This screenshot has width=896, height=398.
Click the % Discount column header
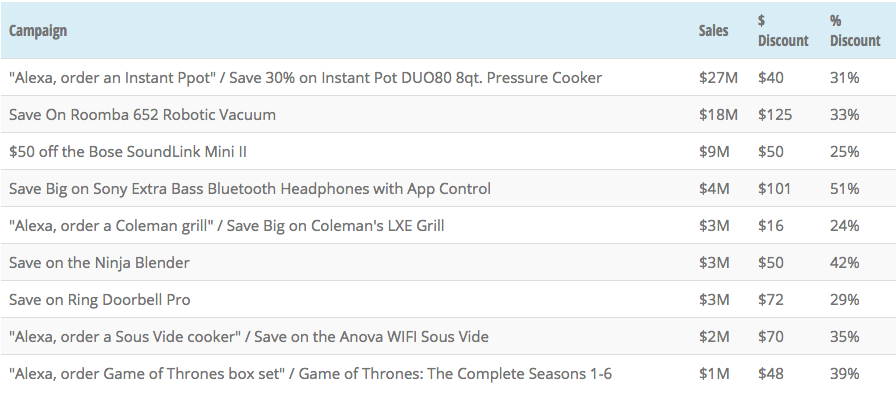[x=855, y=30]
